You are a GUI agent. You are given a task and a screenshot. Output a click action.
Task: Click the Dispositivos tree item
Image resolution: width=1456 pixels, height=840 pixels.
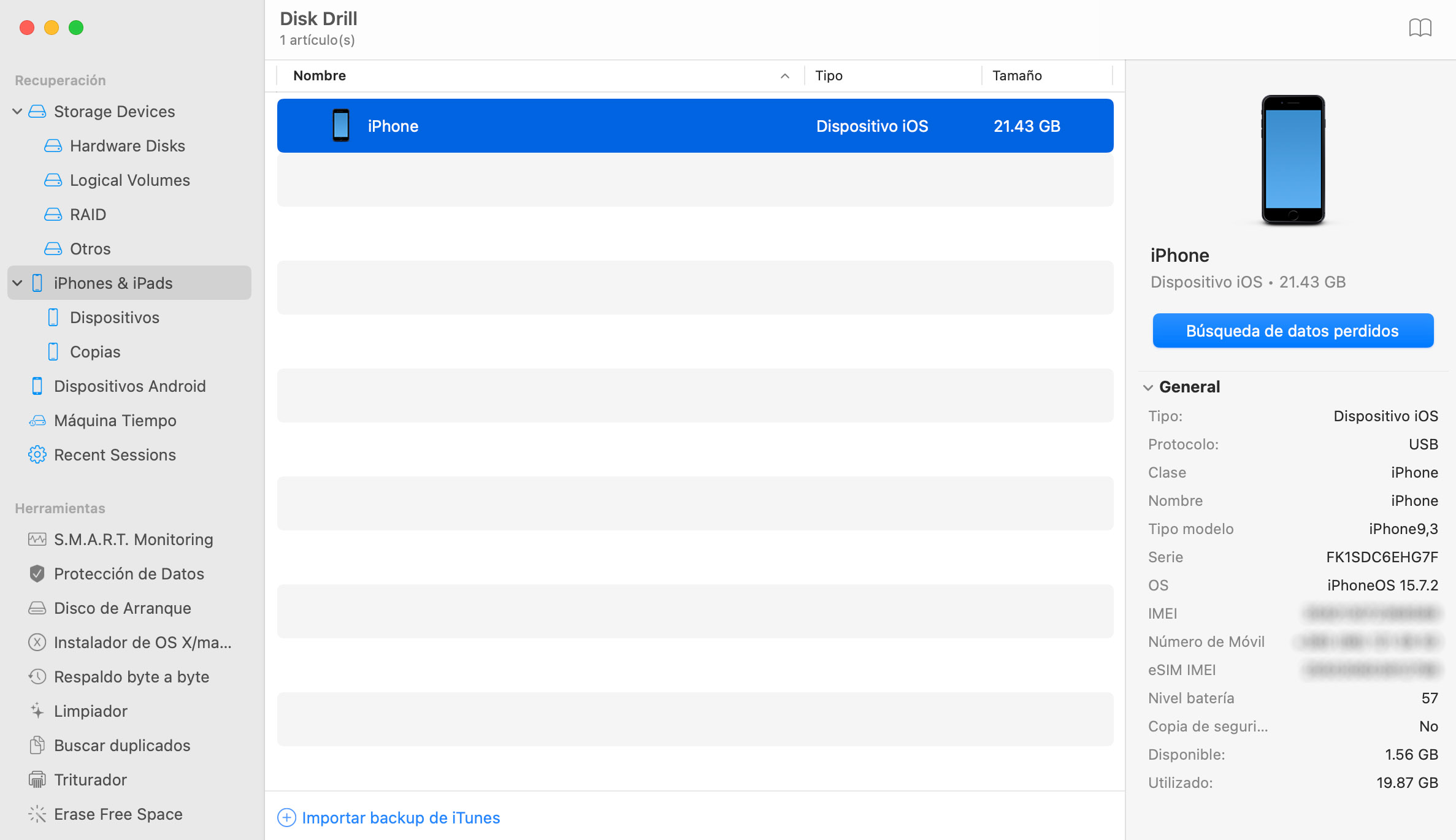click(114, 317)
